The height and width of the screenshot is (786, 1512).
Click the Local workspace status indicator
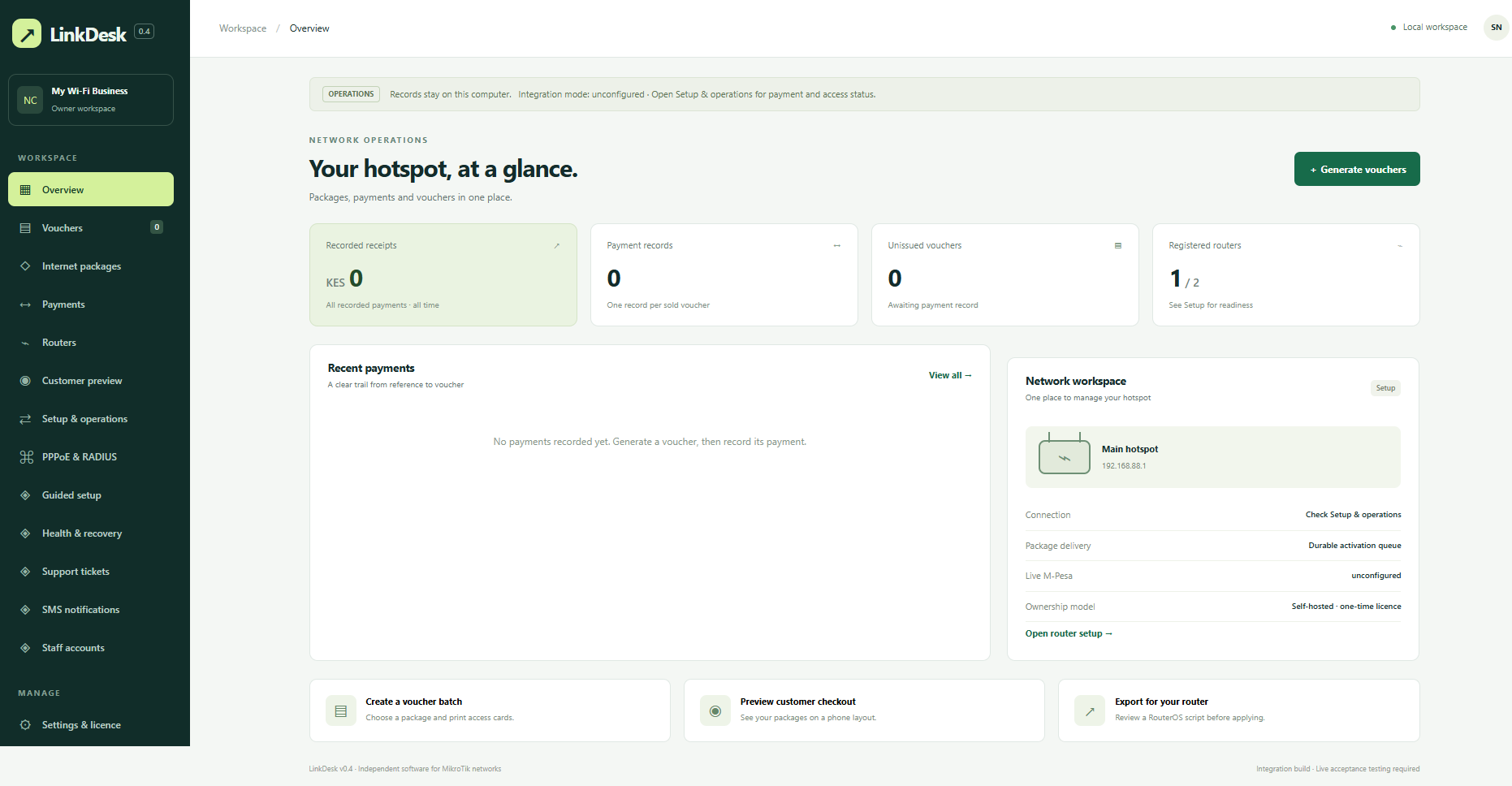pos(1429,28)
